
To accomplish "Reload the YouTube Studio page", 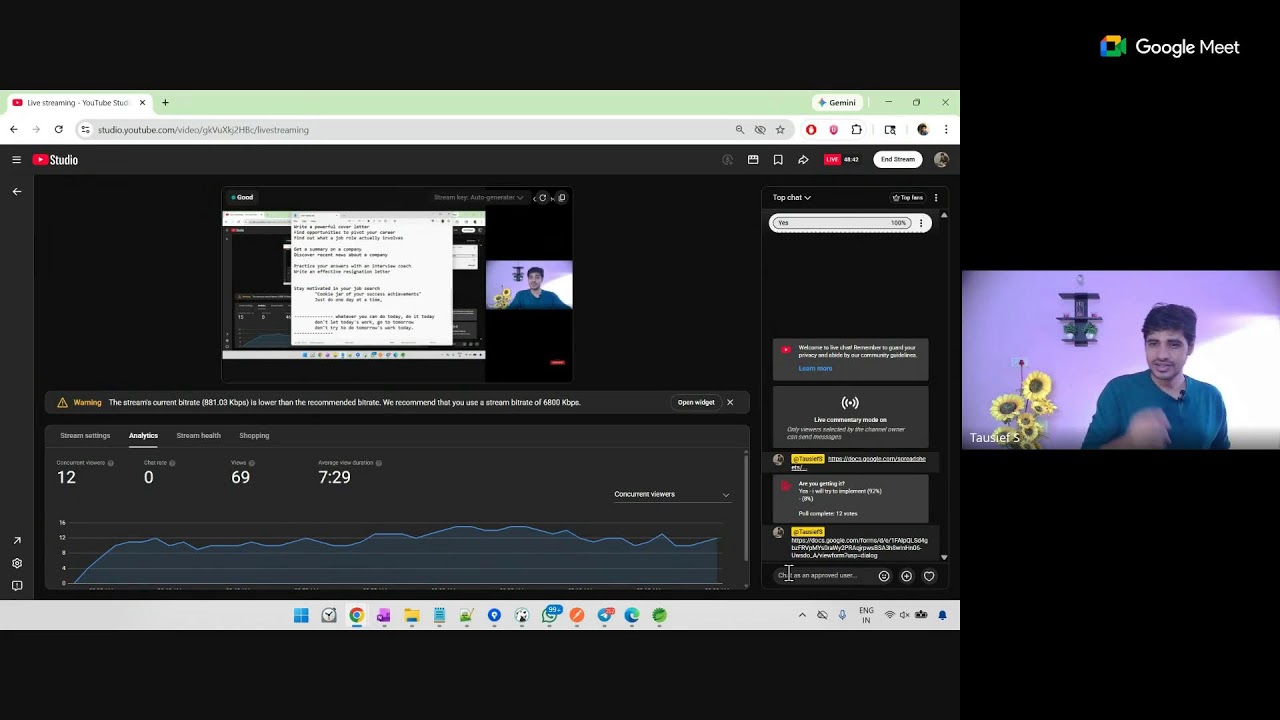I will [x=58, y=129].
